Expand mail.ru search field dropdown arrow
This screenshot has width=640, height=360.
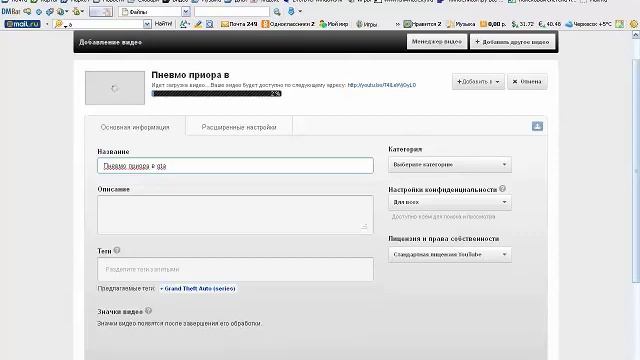pyautogui.click(x=147, y=24)
